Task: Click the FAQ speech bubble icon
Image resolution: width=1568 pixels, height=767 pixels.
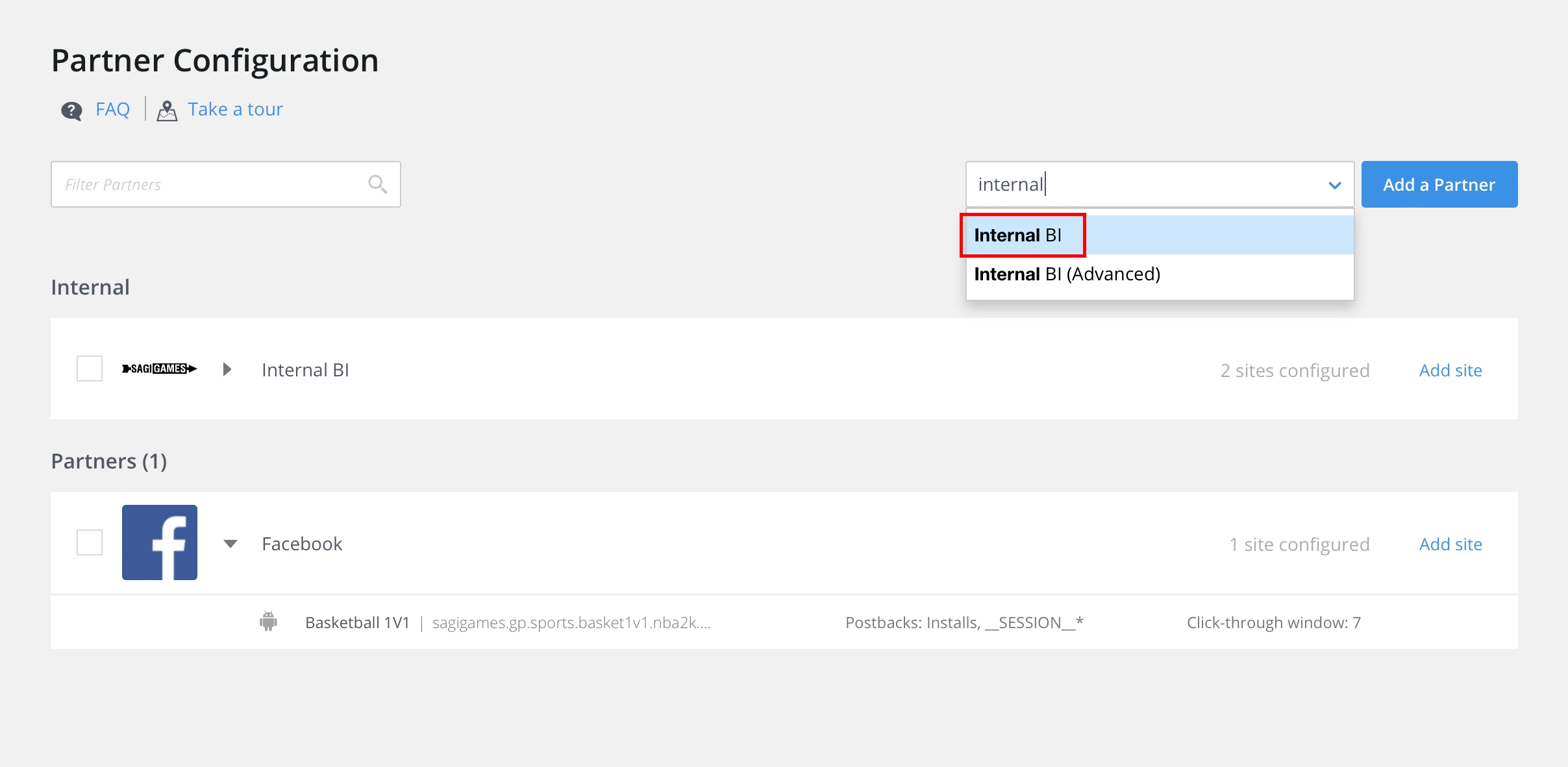Action: click(71, 110)
